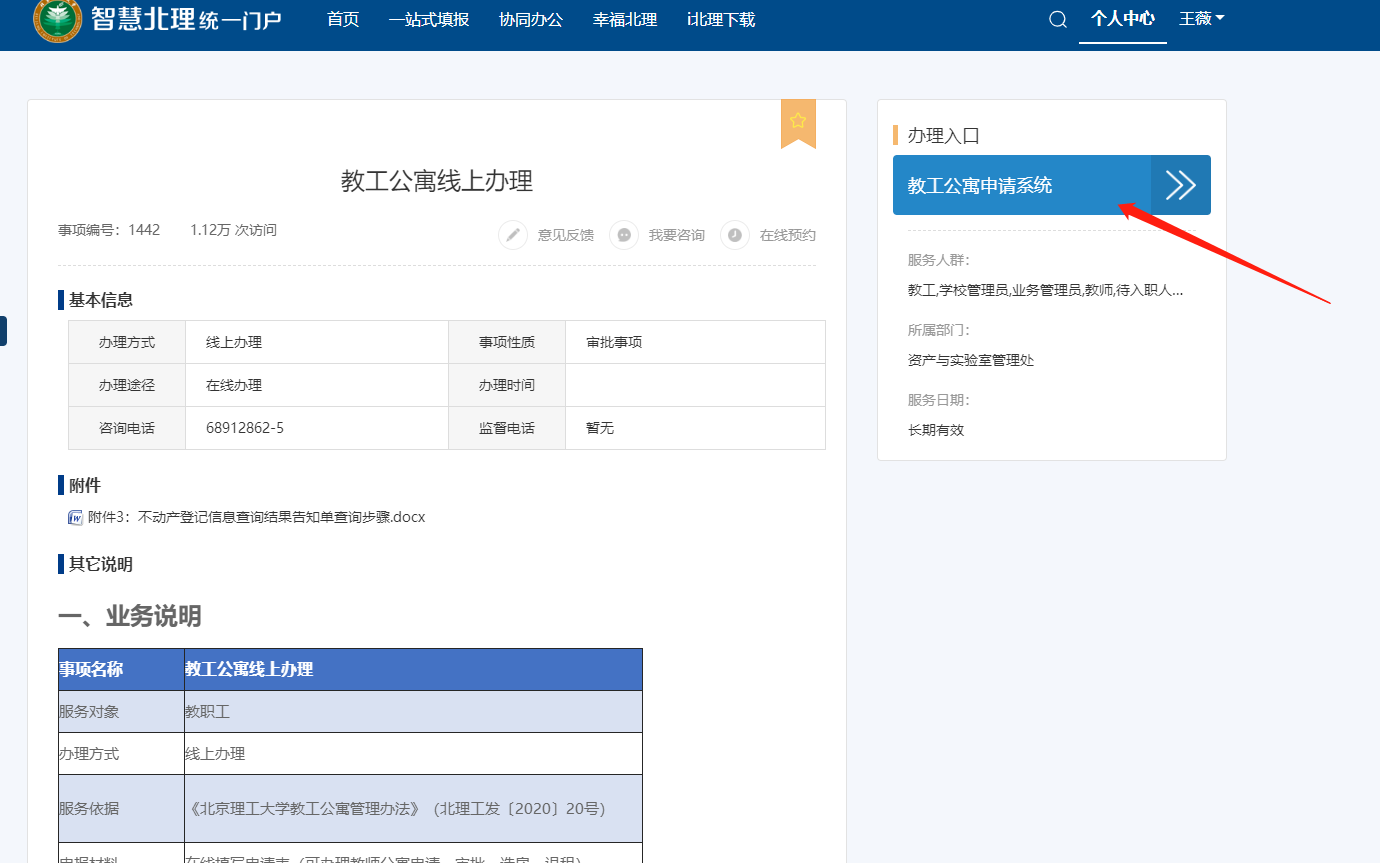This screenshot has height=863, width=1380.
Task: Go to 协同办公 menu item
Action: (x=531, y=20)
